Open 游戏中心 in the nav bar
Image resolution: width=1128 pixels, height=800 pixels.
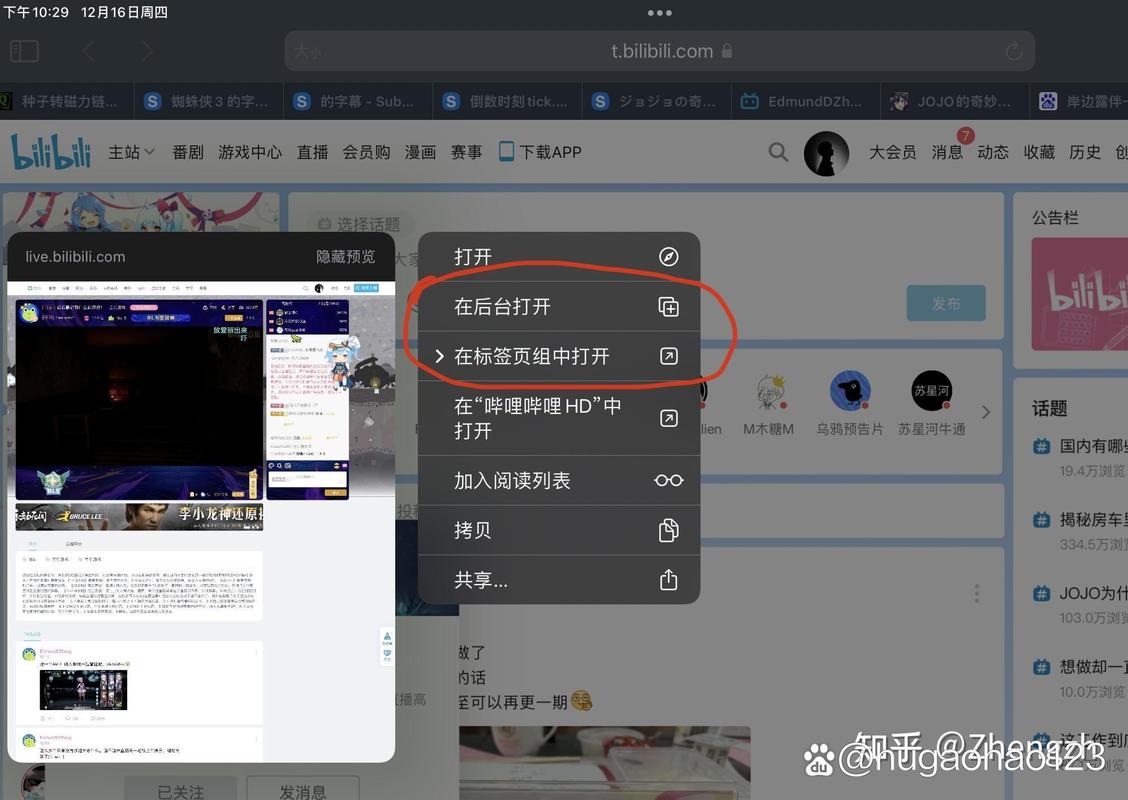tap(250, 152)
